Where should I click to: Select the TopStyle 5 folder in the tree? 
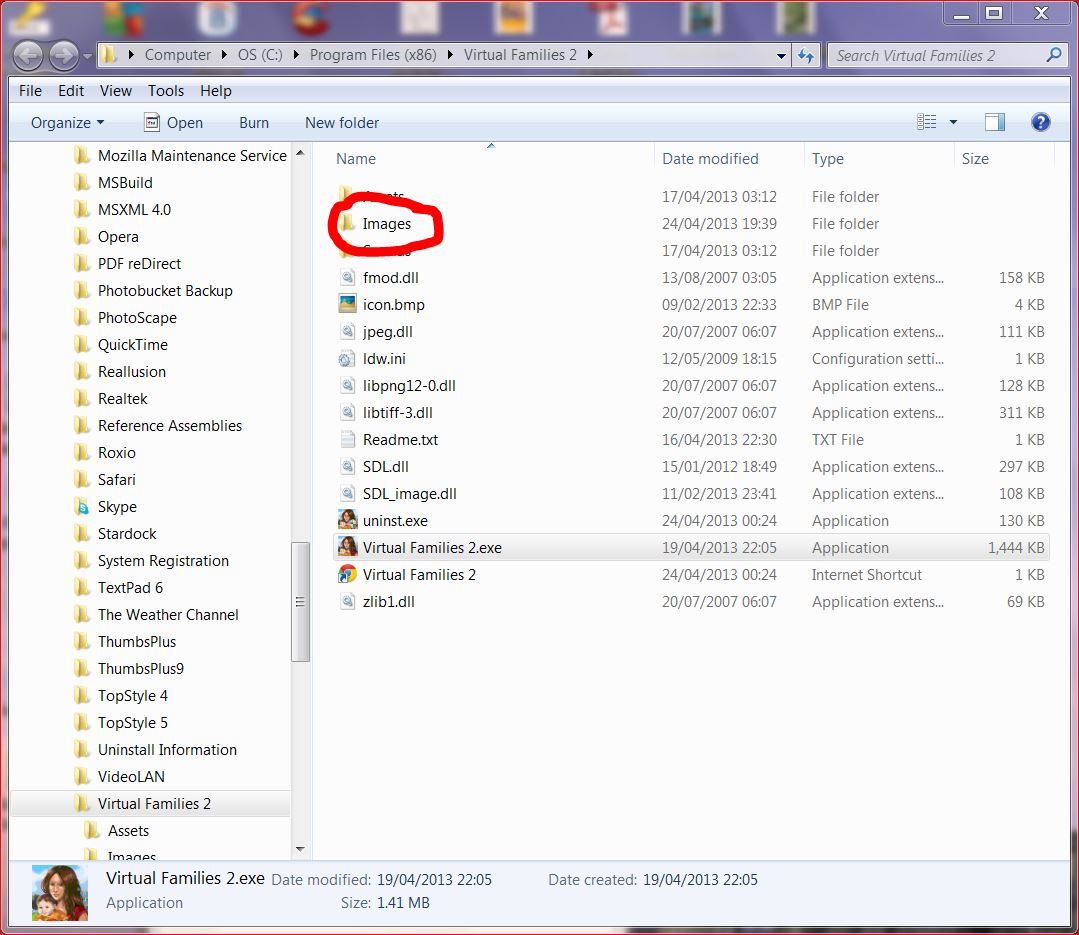(121, 723)
